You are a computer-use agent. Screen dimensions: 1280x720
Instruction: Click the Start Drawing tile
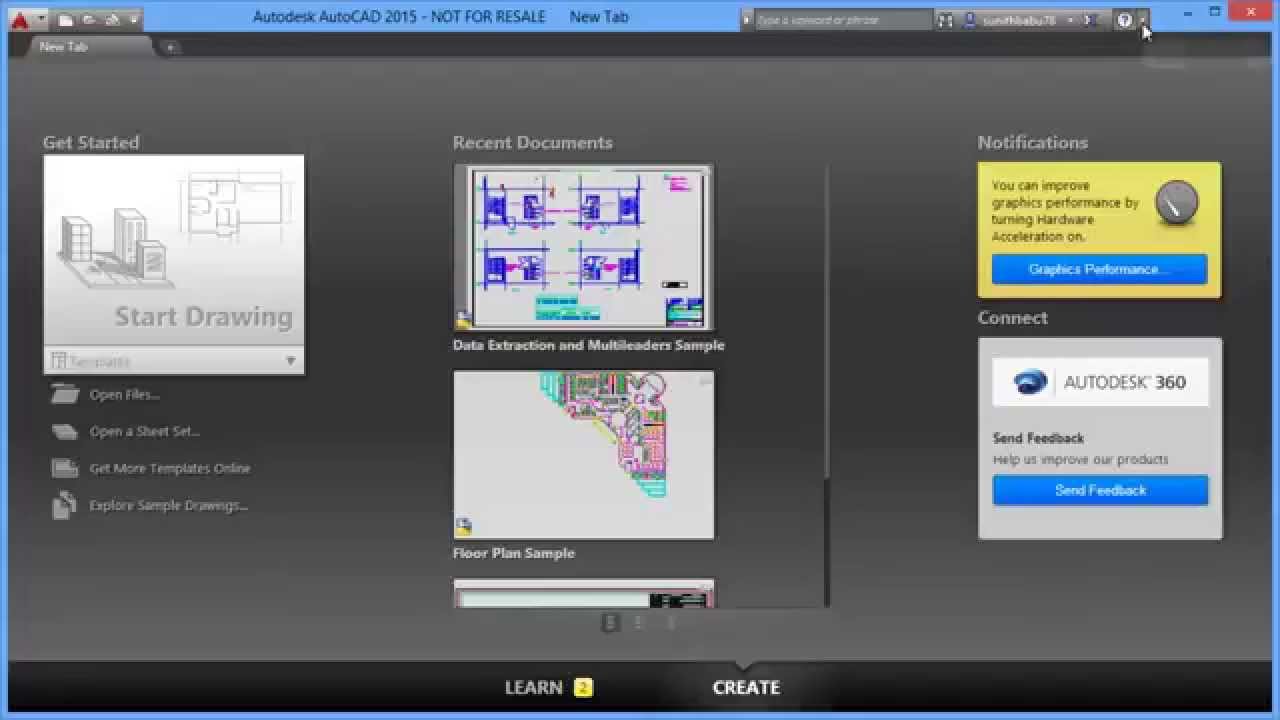174,251
